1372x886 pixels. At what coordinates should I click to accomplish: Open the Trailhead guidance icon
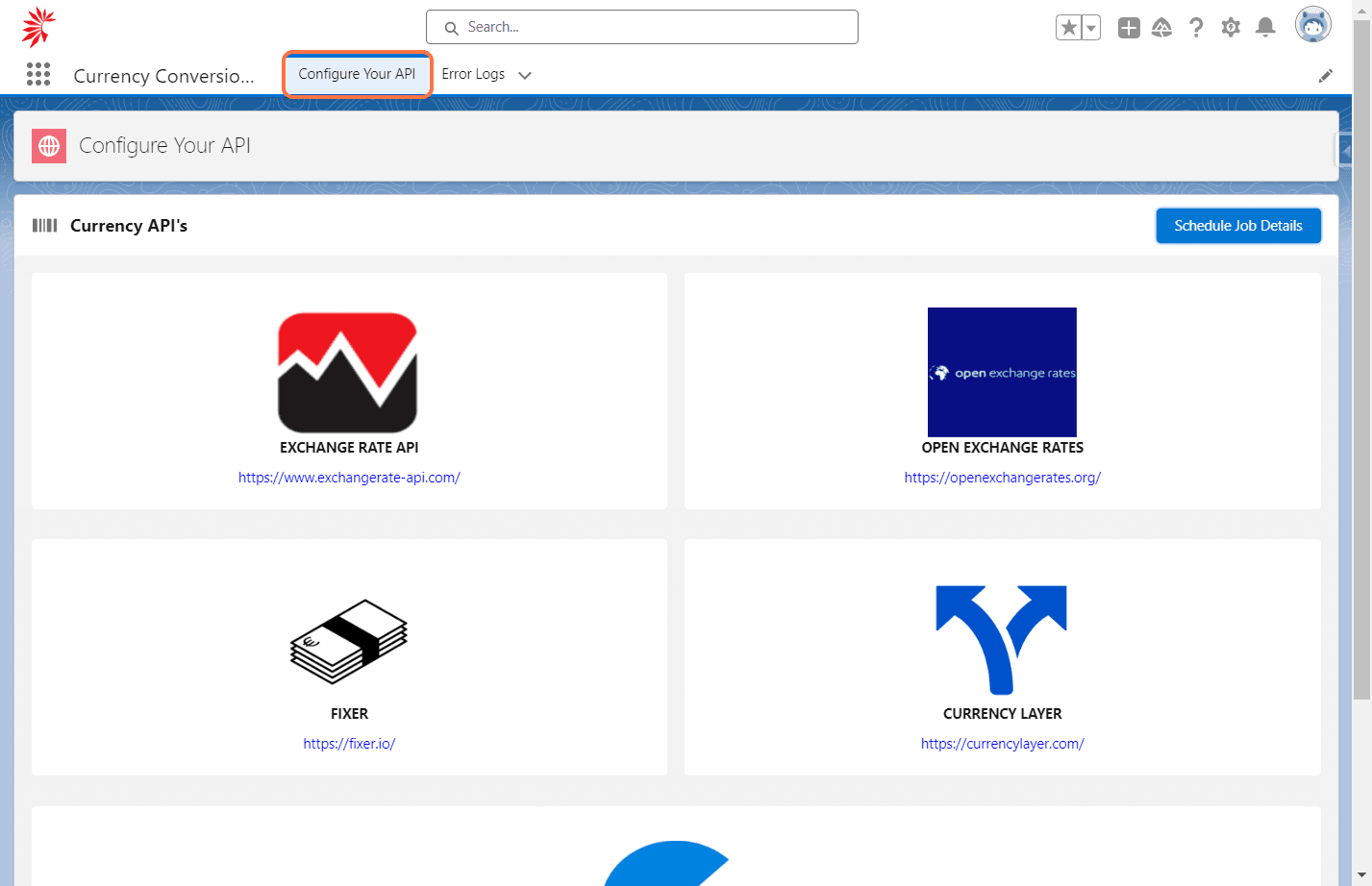1161,28
